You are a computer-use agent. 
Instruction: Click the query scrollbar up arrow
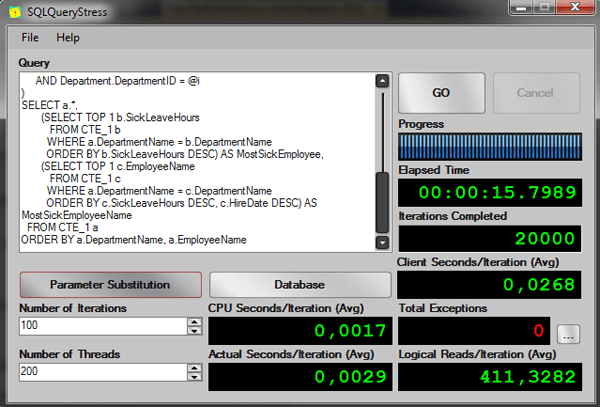pyautogui.click(x=383, y=81)
